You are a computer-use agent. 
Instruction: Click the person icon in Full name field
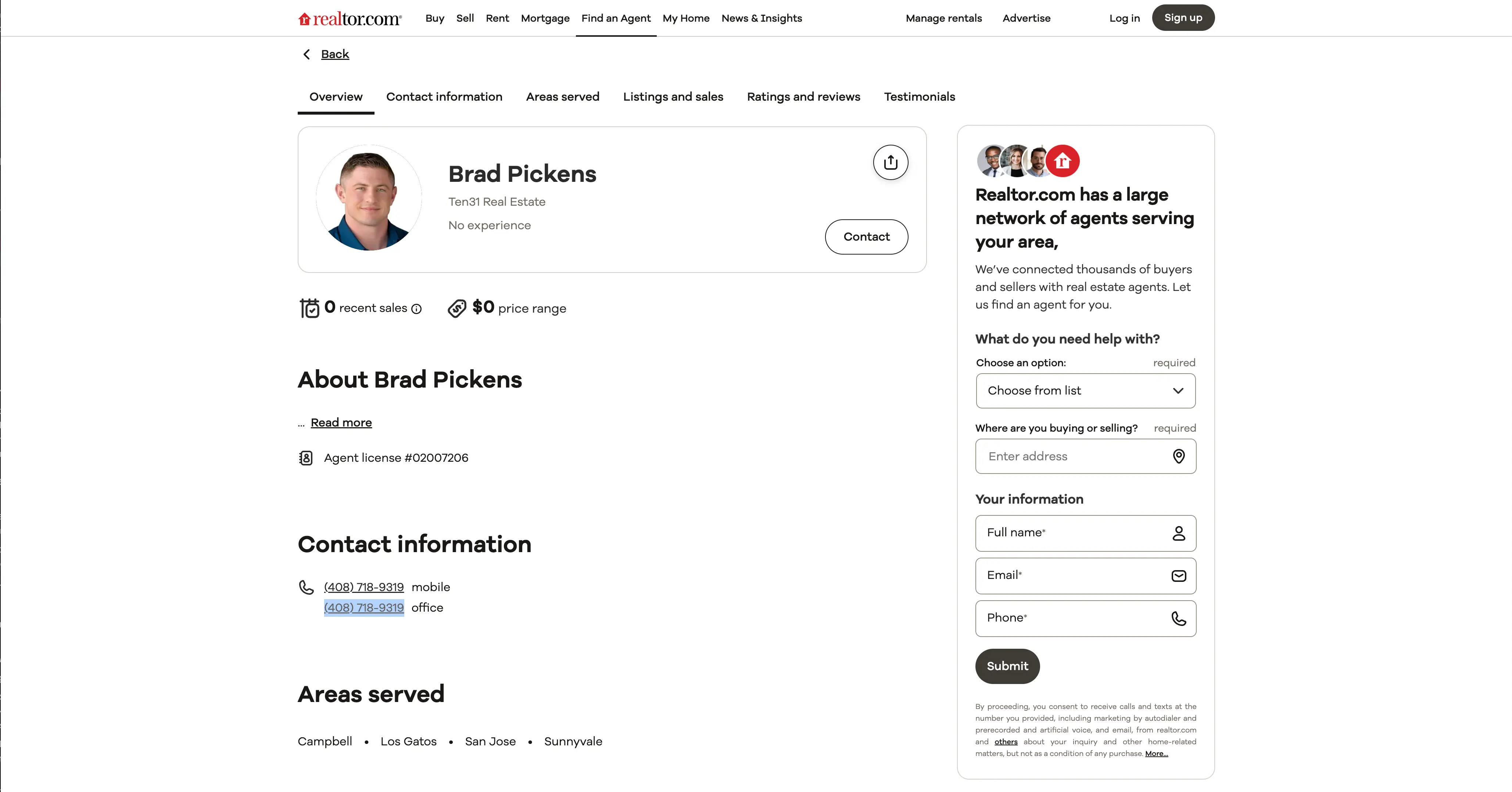(x=1179, y=533)
